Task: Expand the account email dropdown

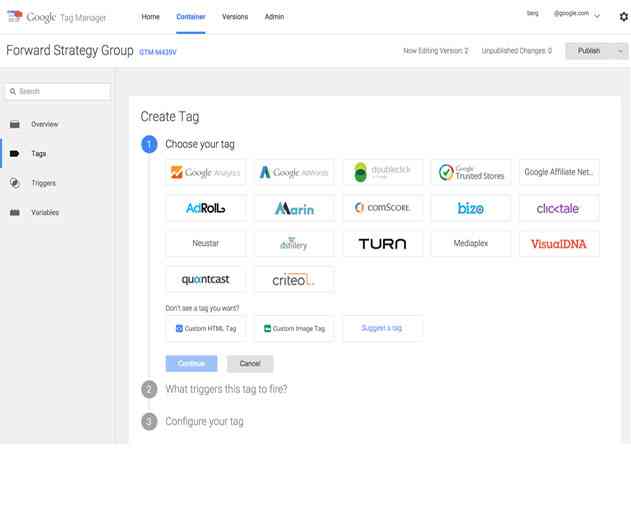Action: coord(597,16)
